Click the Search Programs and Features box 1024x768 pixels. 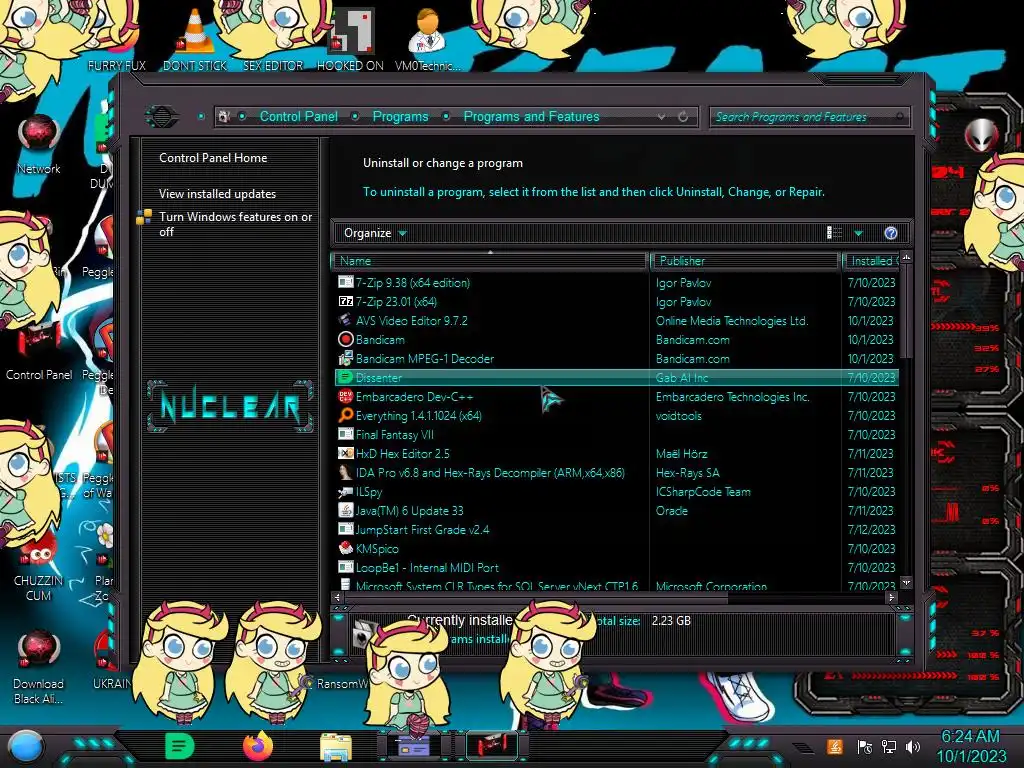tap(808, 117)
